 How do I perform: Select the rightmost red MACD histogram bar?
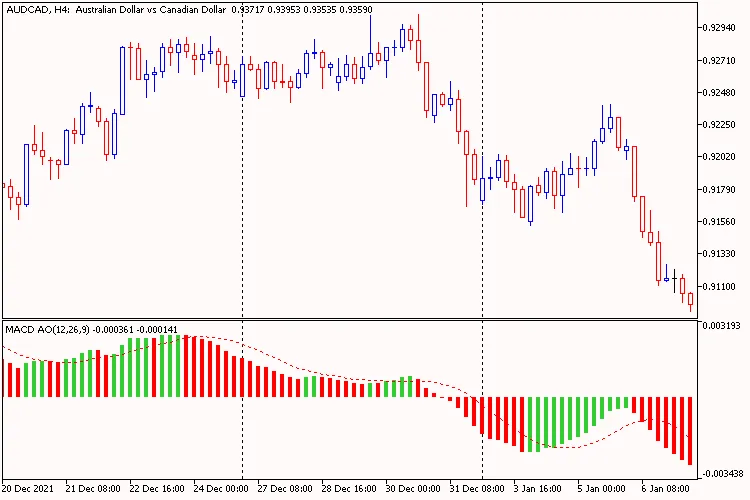[690, 430]
